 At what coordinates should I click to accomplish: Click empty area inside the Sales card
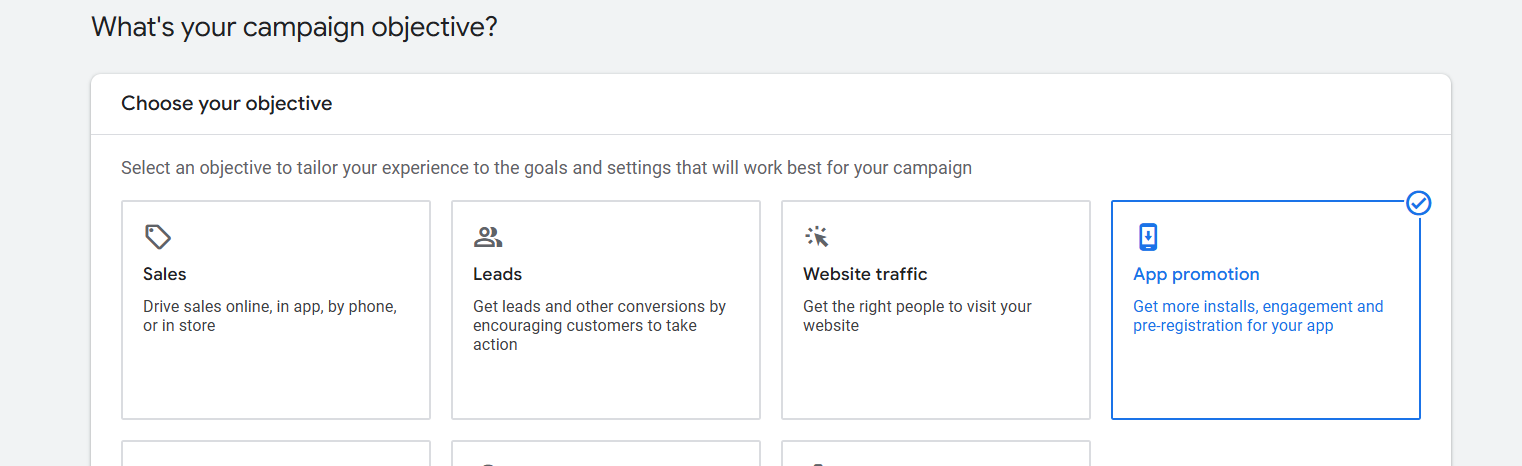[x=276, y=380]
